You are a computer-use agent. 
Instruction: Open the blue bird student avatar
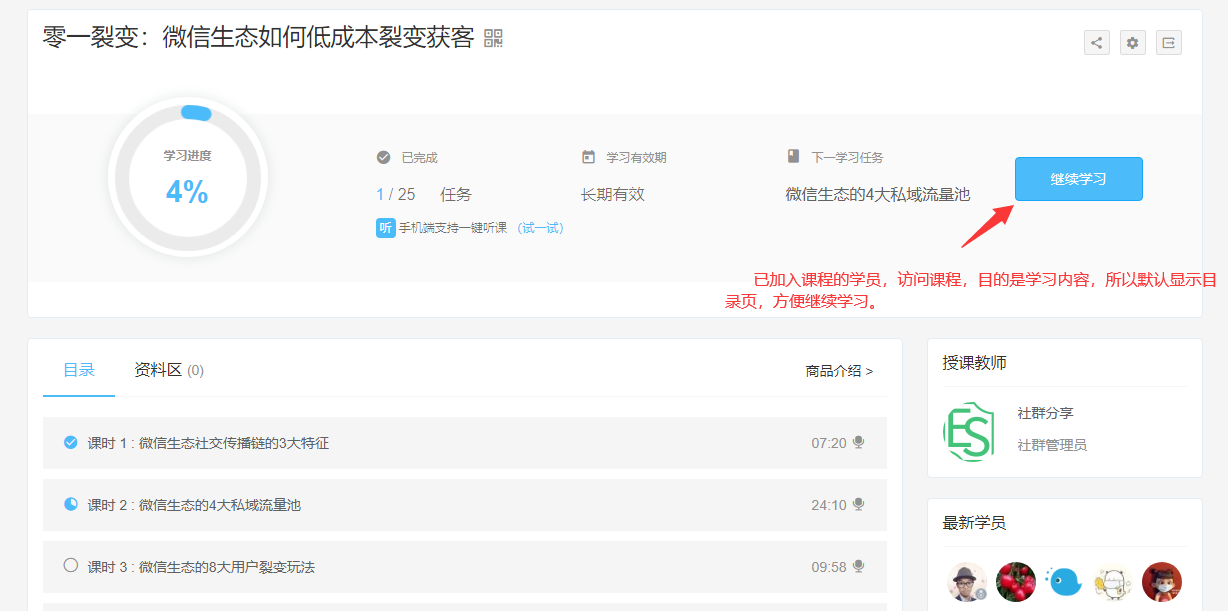click(1064, 581)
